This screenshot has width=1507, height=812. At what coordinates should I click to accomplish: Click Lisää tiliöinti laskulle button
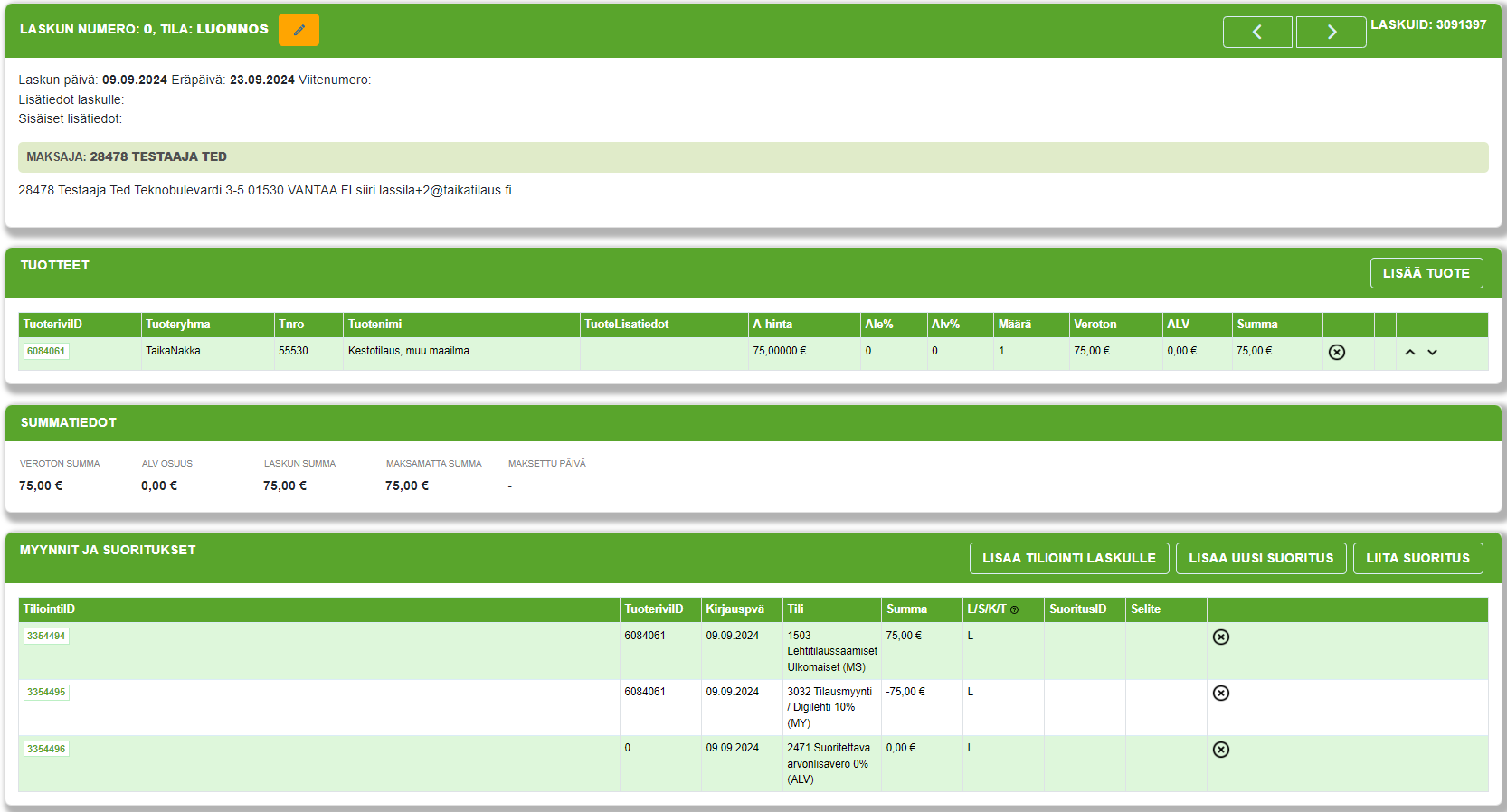(1069, 558)
